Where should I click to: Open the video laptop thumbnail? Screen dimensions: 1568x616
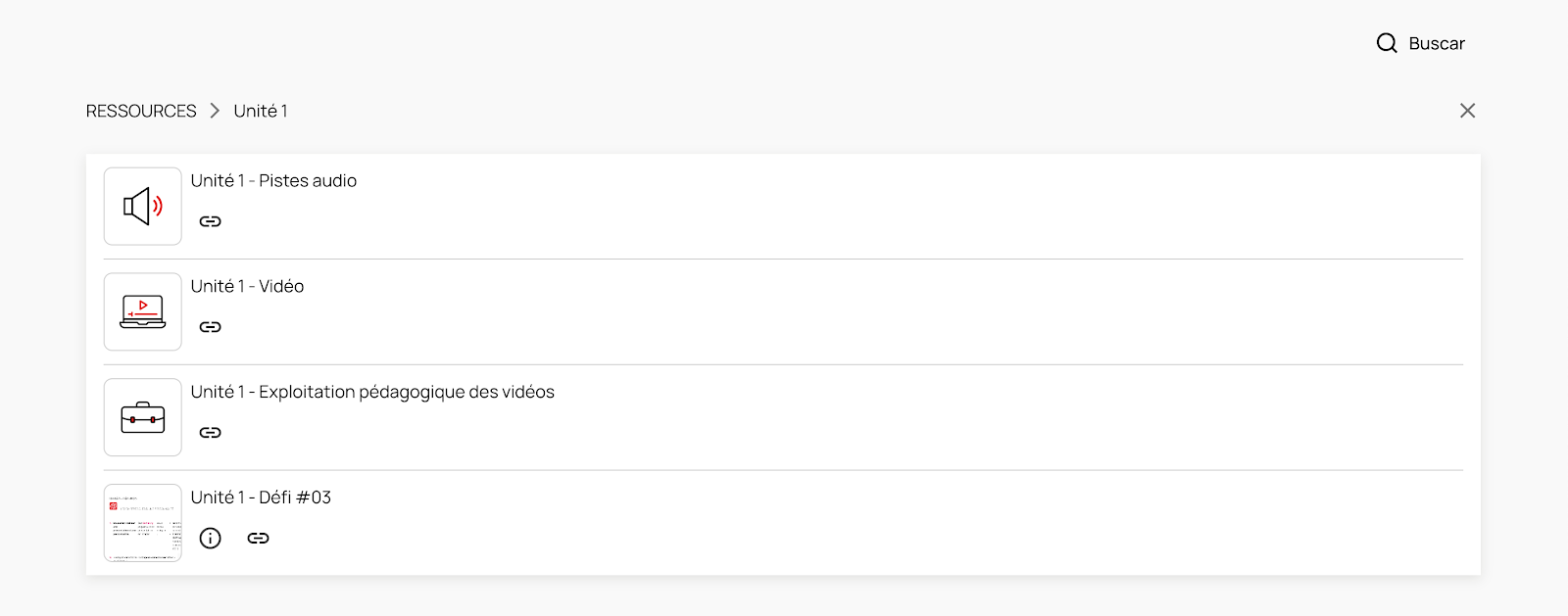(x=143, y=312)
